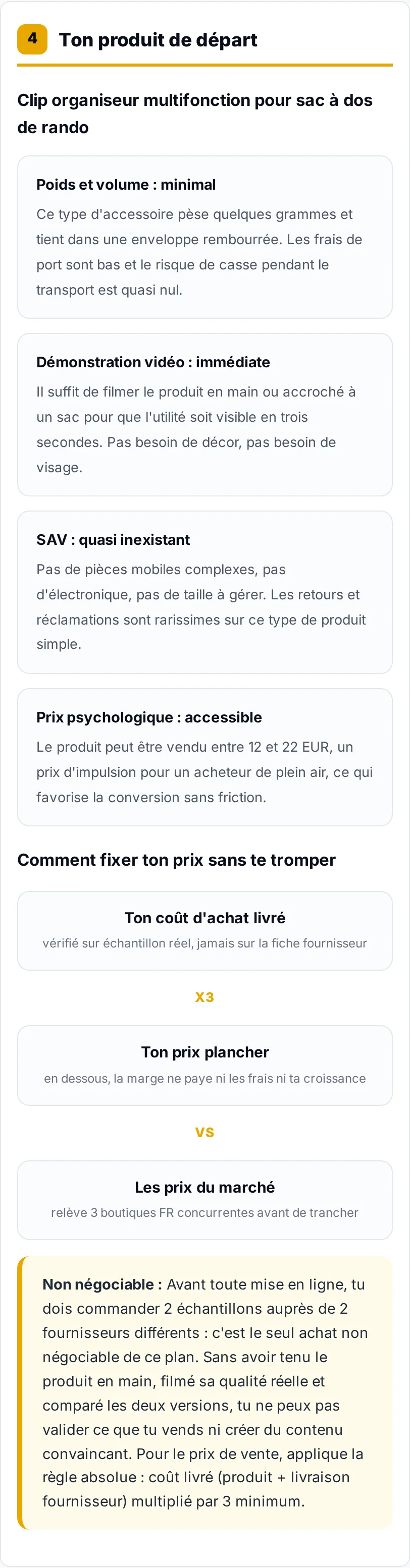Click the 'Prix psychologique : accessible' card
The height and width of the screenshot is (1568, 410).
(x=204, y=757)
